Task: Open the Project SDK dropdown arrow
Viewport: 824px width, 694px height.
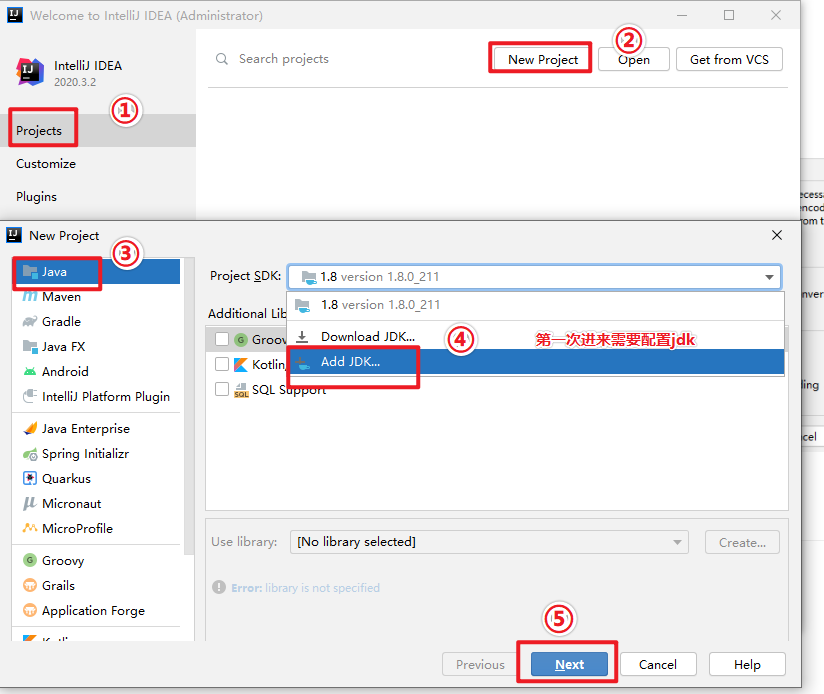Action: point(769,277)
